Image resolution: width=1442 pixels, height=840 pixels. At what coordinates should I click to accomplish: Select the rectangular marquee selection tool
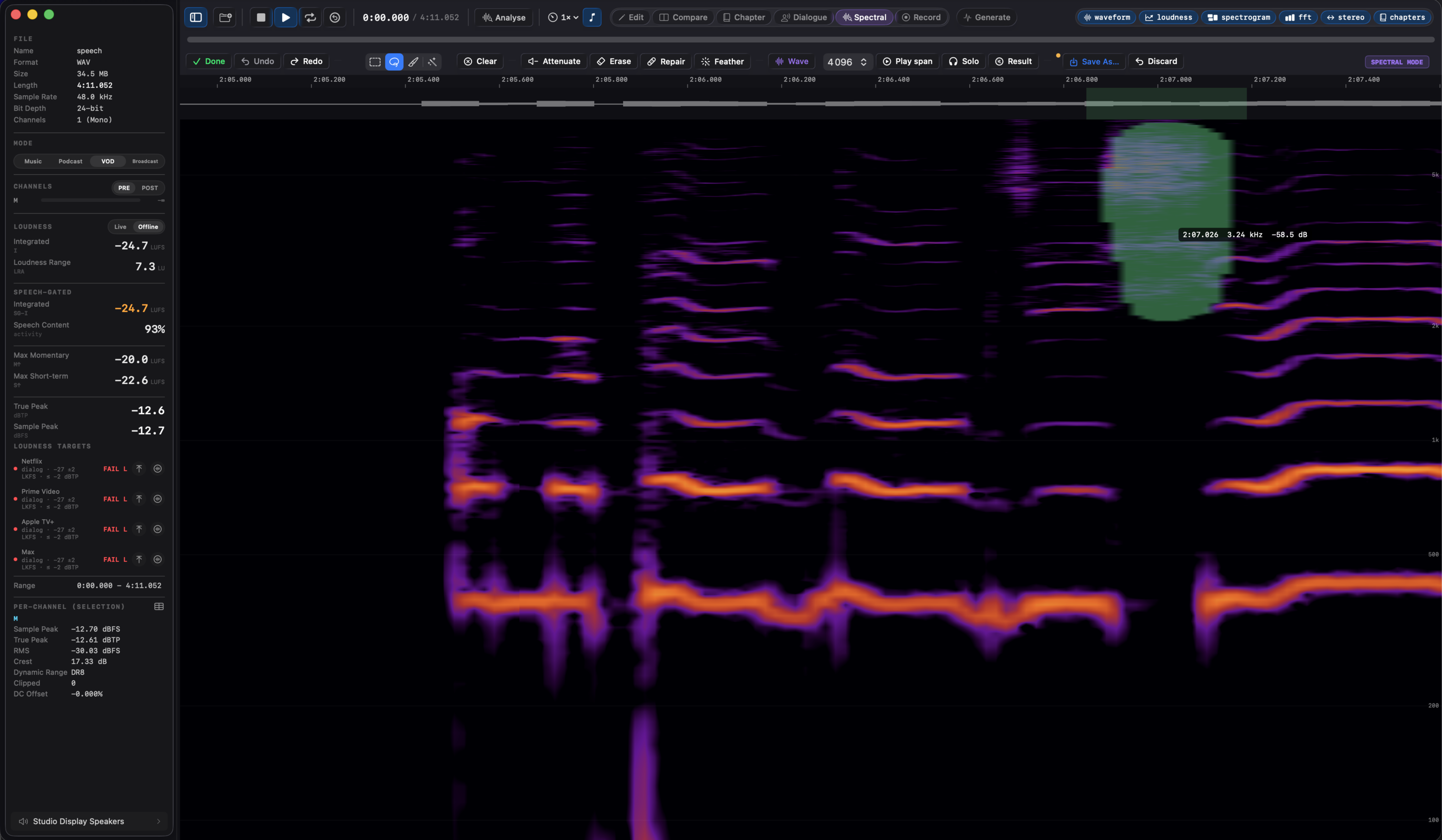pos(375,62)
